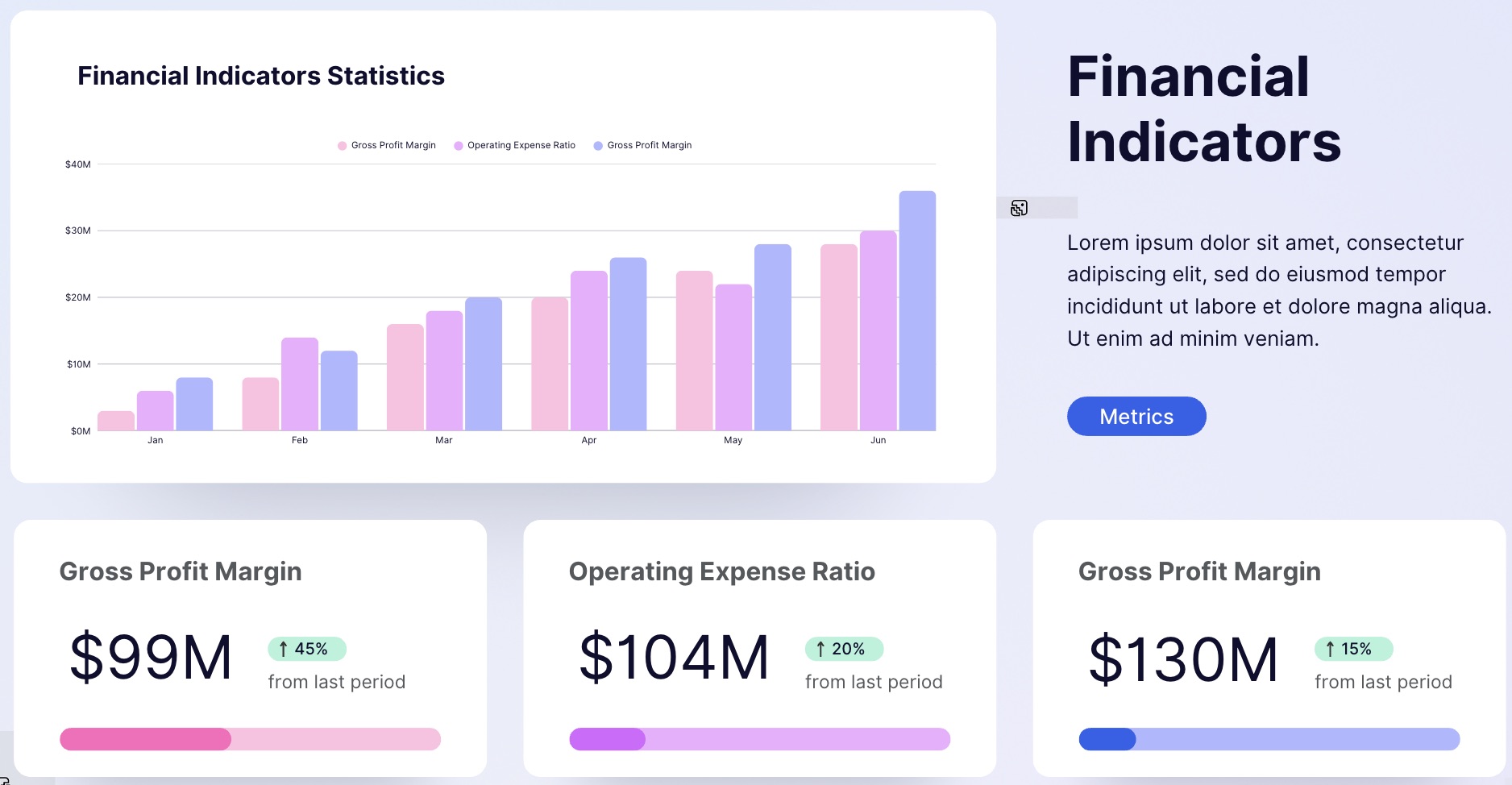The width and height of the screenshot is (1512, 785).
Task: Hide the blue Gross Profit Margin series from the legend
Action: (x=649, y=145)
